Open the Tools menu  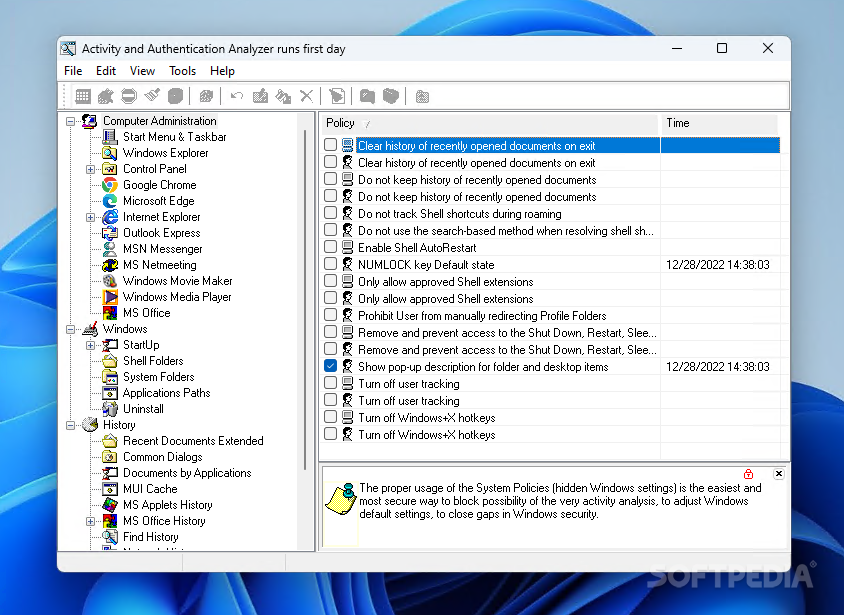182,71
